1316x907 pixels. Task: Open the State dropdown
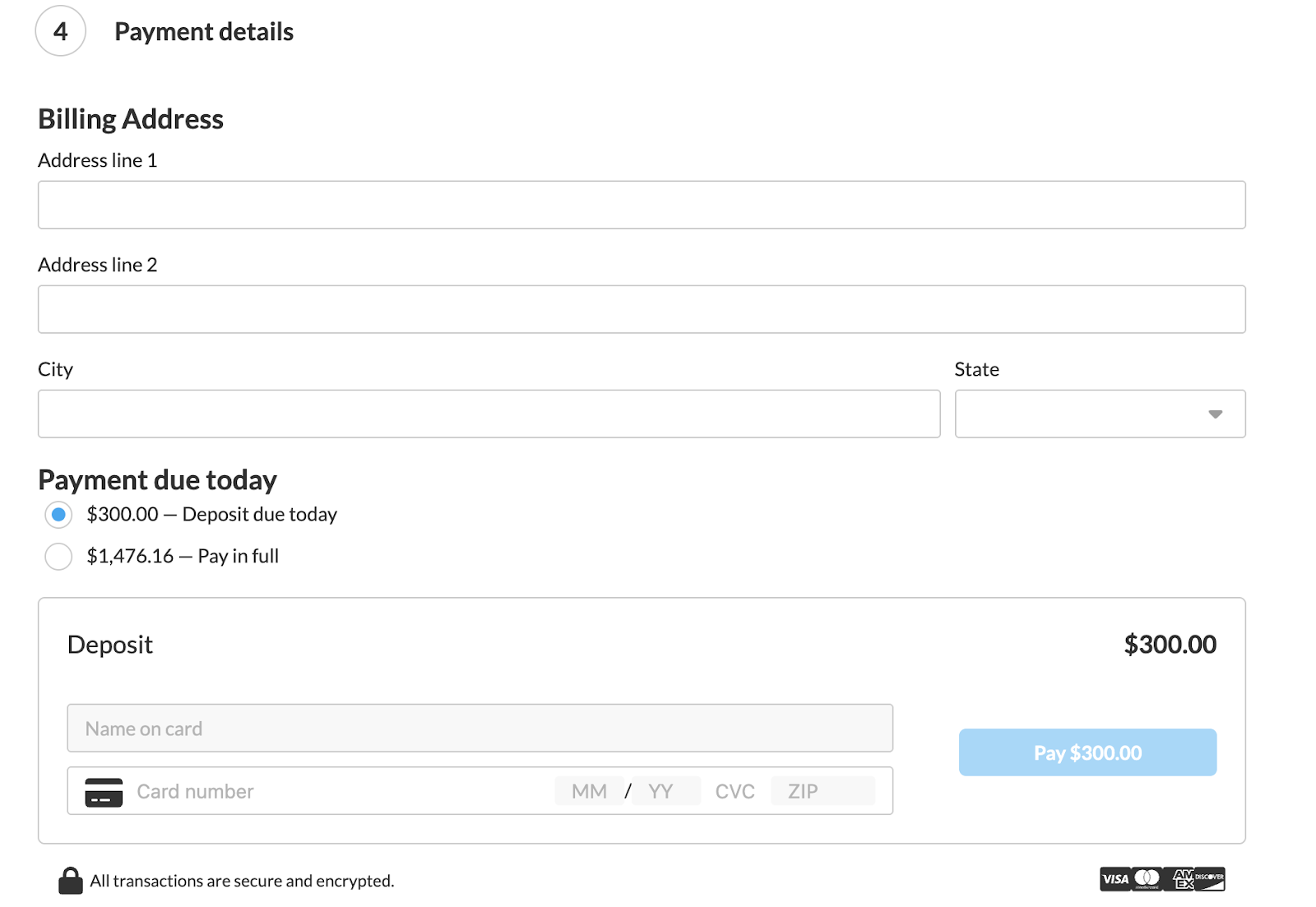[1099, 414]
